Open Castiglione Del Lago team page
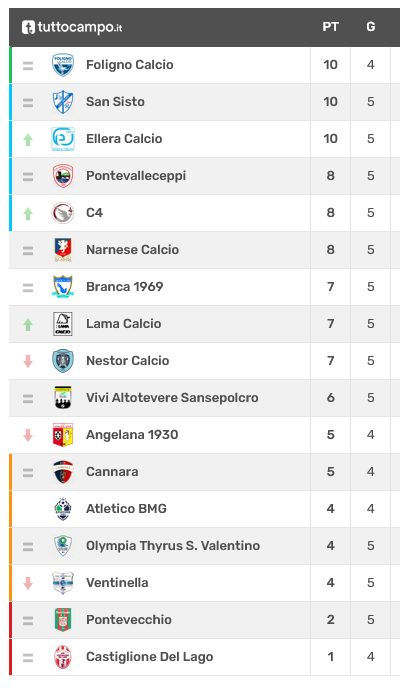Screen dimensions: 400x690 (x=150, y=657)
